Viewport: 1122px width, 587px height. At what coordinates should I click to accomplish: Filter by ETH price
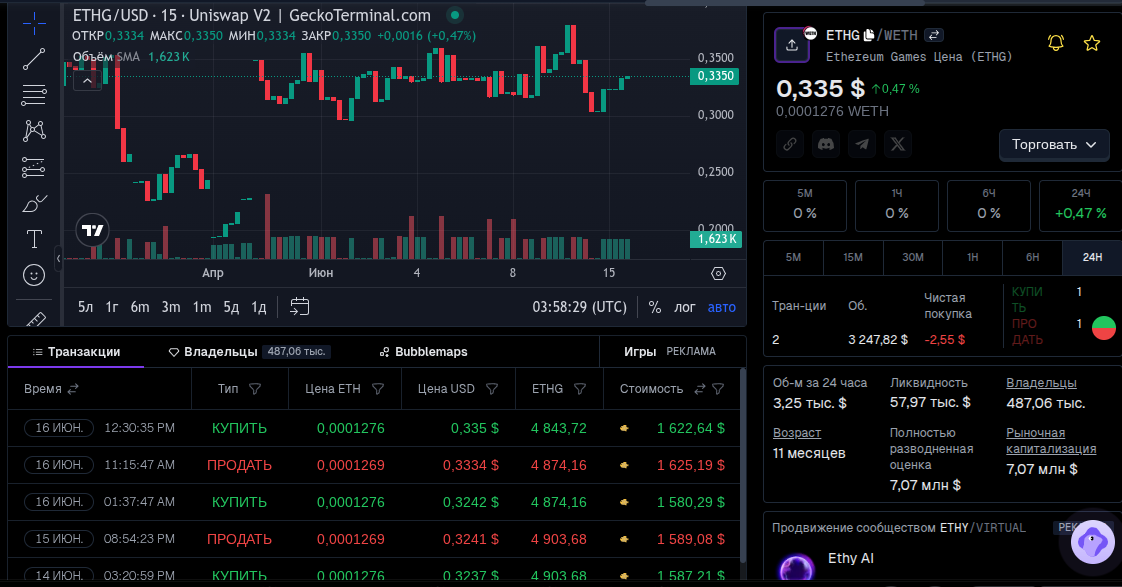click(378, 389)
